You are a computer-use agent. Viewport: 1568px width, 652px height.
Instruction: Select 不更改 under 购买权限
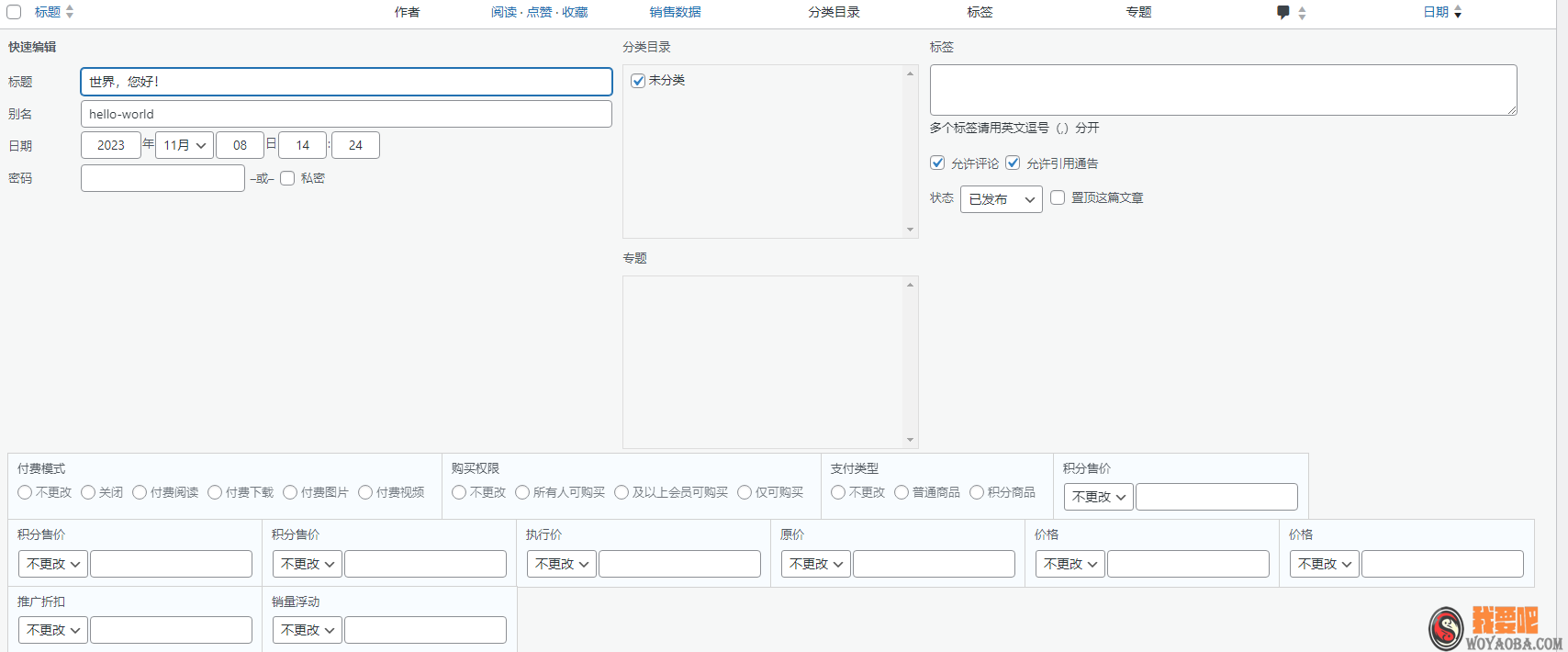pos(459,492)
